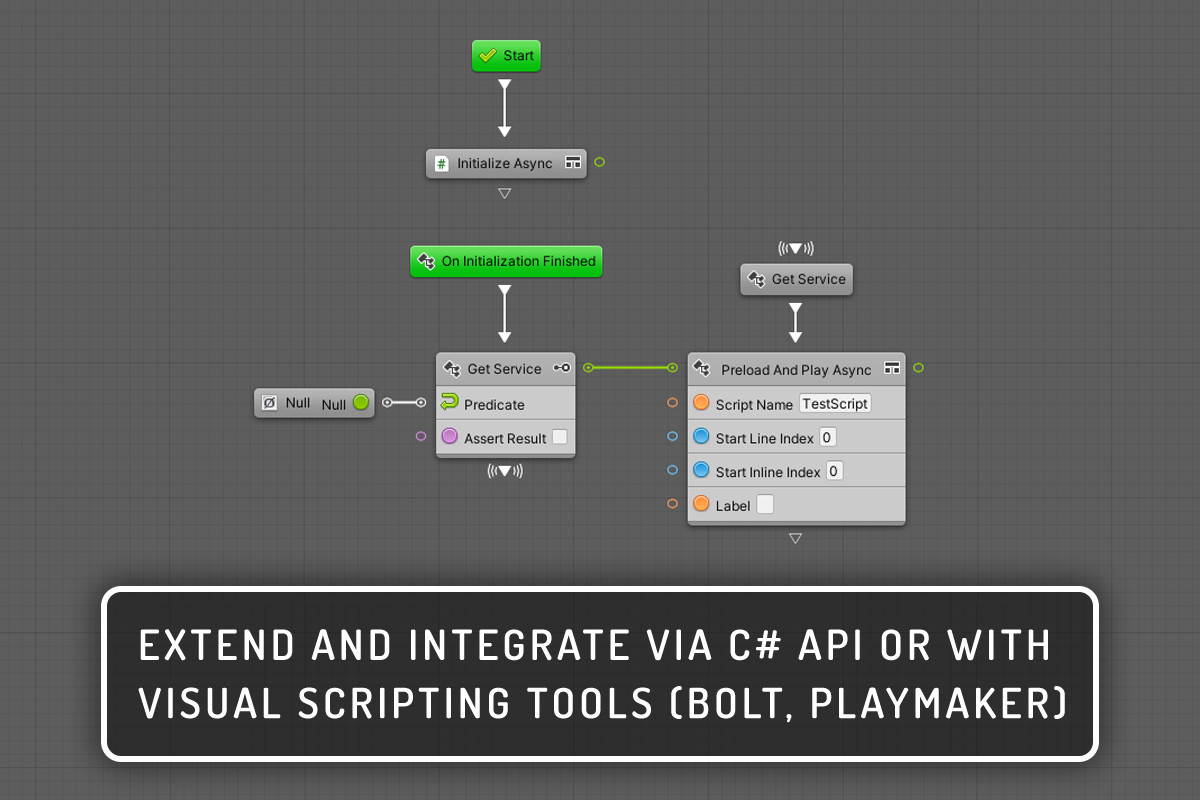The height and width of the screenshot is (800, 1200).
Task: Click the layout icon on Initialize Async node
Action: [x=573, y=163]
